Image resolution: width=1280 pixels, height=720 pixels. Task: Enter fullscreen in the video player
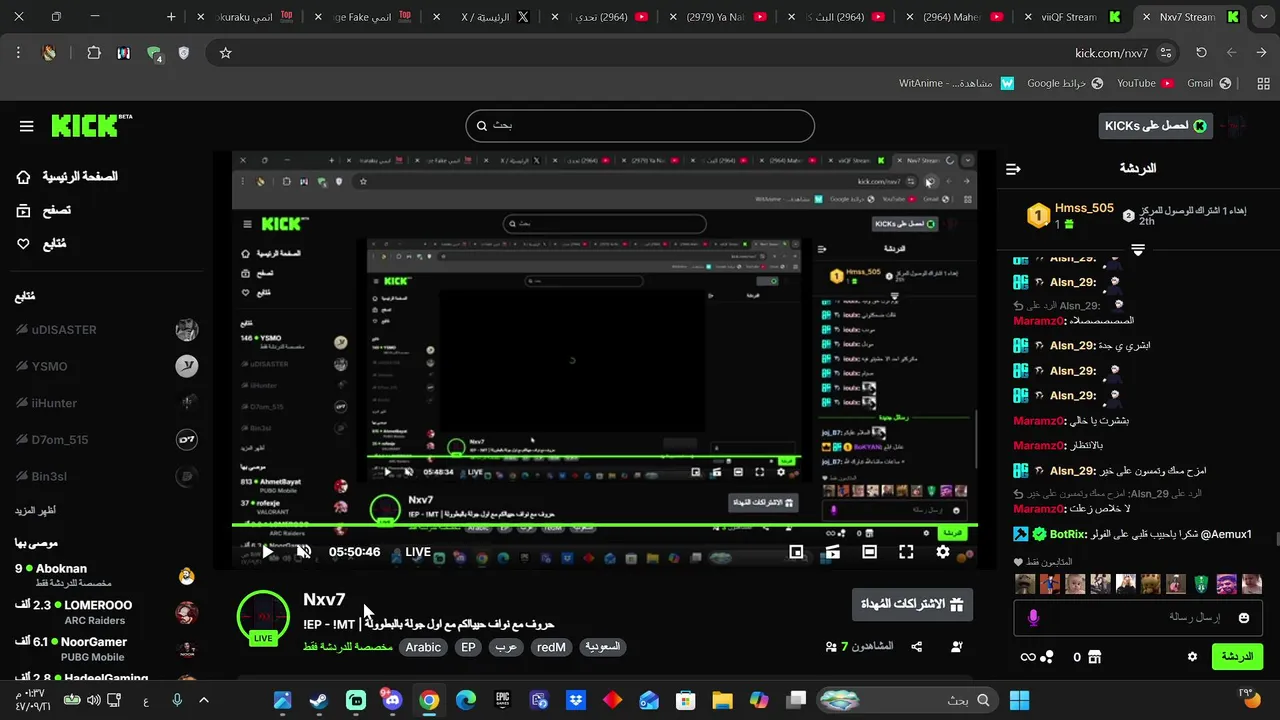point(906,551)
